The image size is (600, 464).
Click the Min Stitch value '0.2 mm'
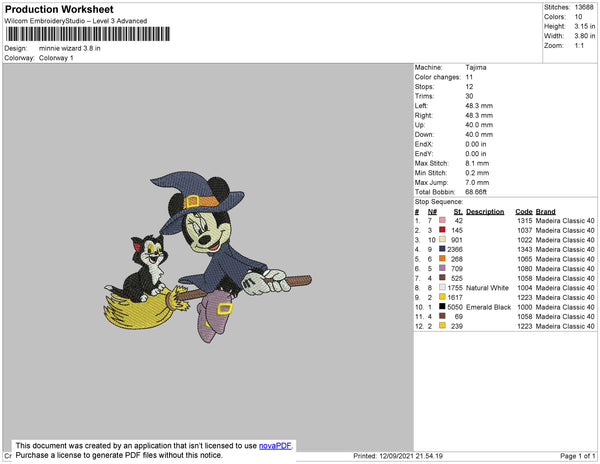point(477,173)
